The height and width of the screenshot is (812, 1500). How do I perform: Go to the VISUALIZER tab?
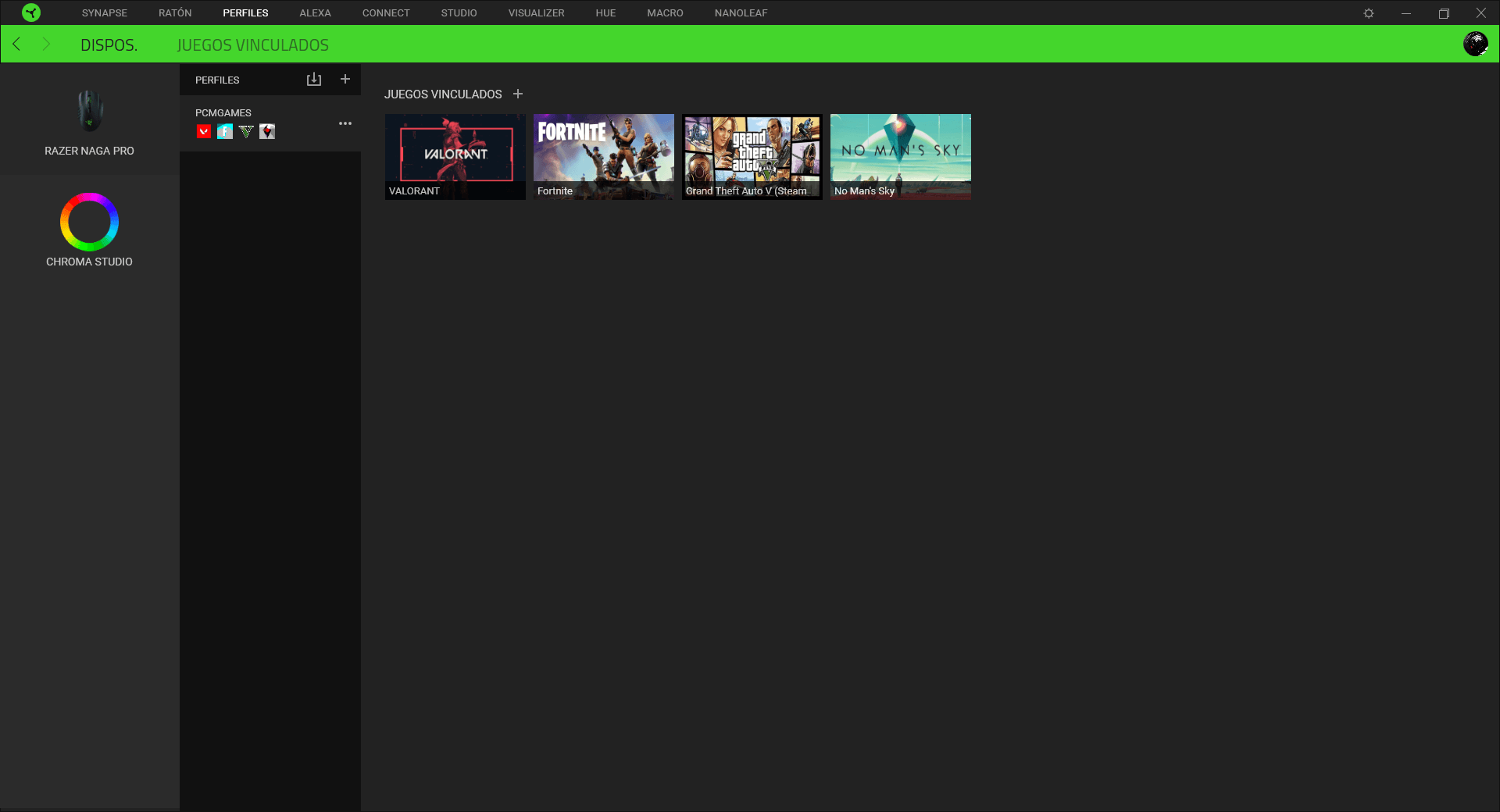coord(536,13)
